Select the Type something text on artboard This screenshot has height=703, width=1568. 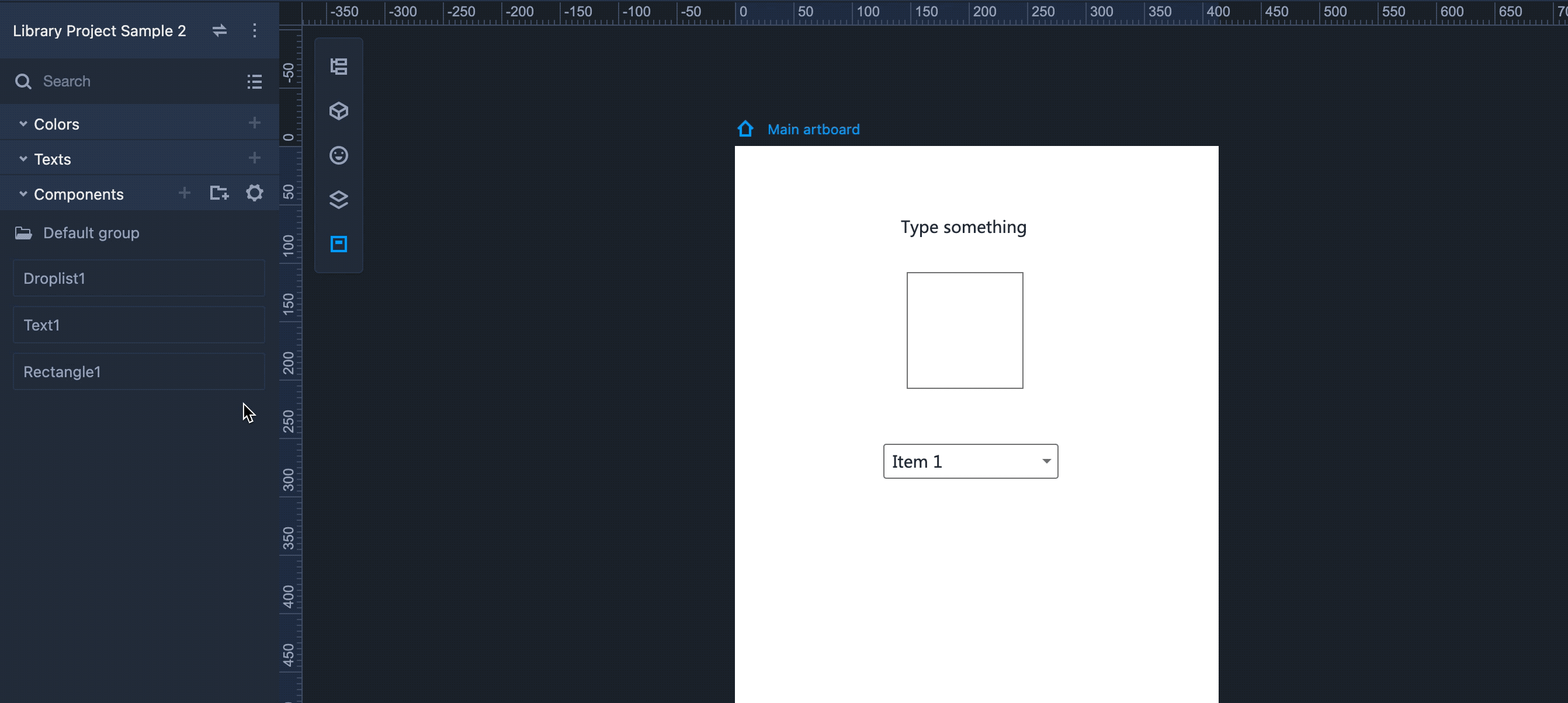click(x=963, y=228)
